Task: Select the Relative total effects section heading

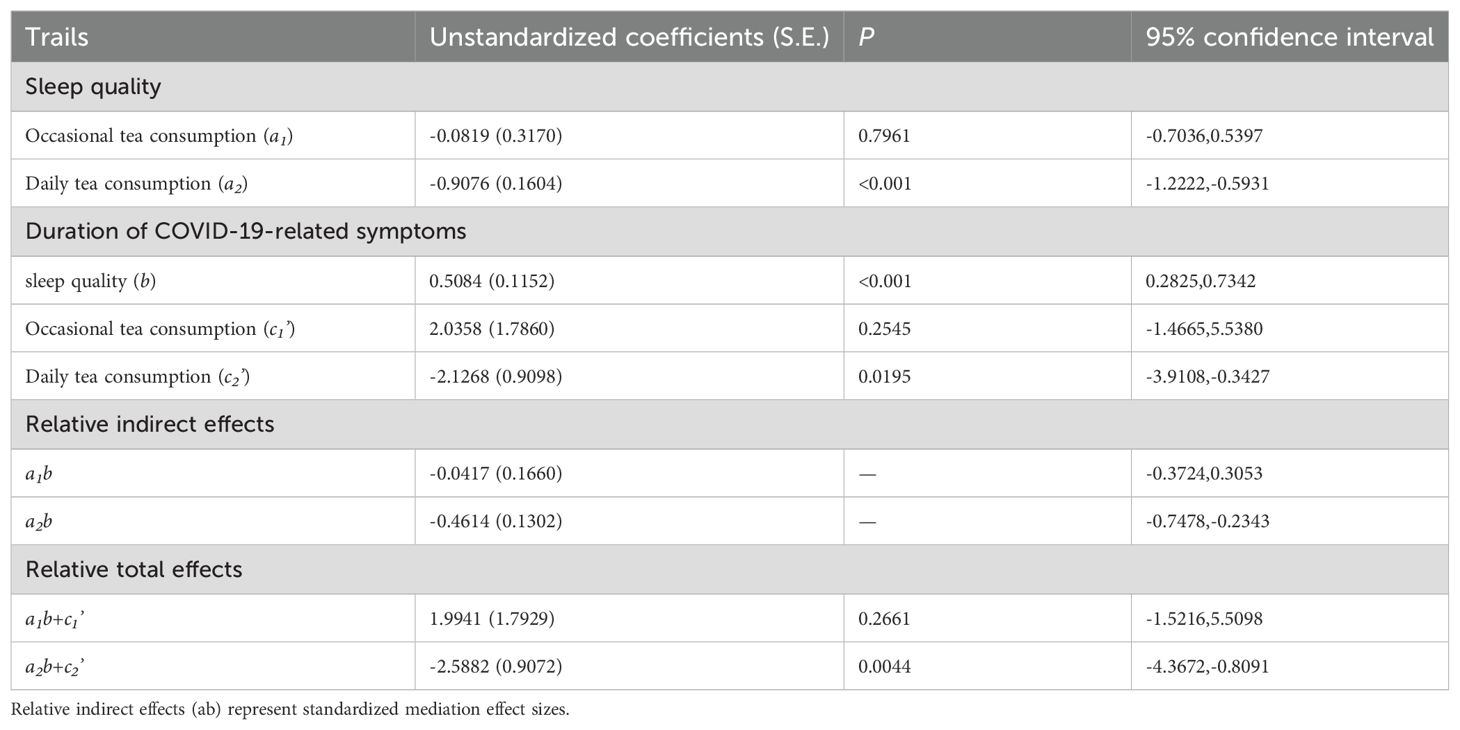Action: pos(133,569)
